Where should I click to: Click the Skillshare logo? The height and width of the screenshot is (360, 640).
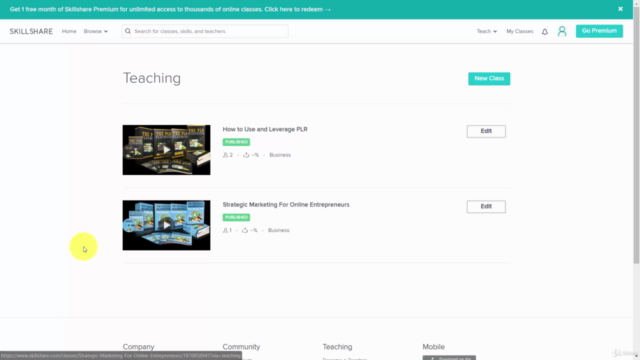point(31,31)
